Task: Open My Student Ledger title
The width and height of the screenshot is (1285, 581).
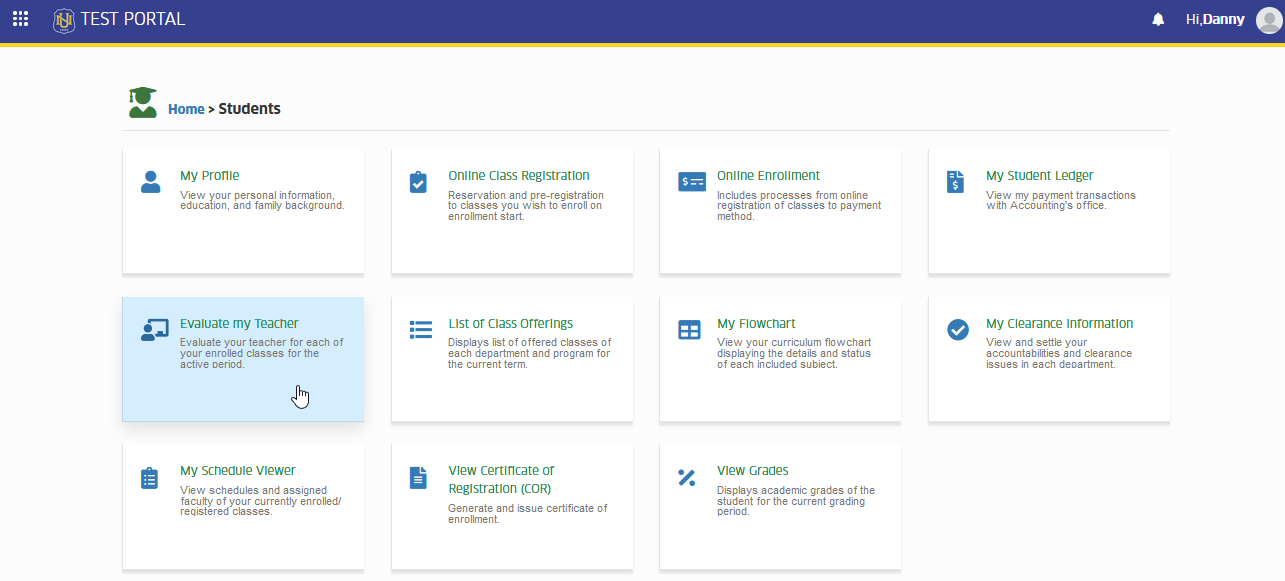Action: 1040,176
